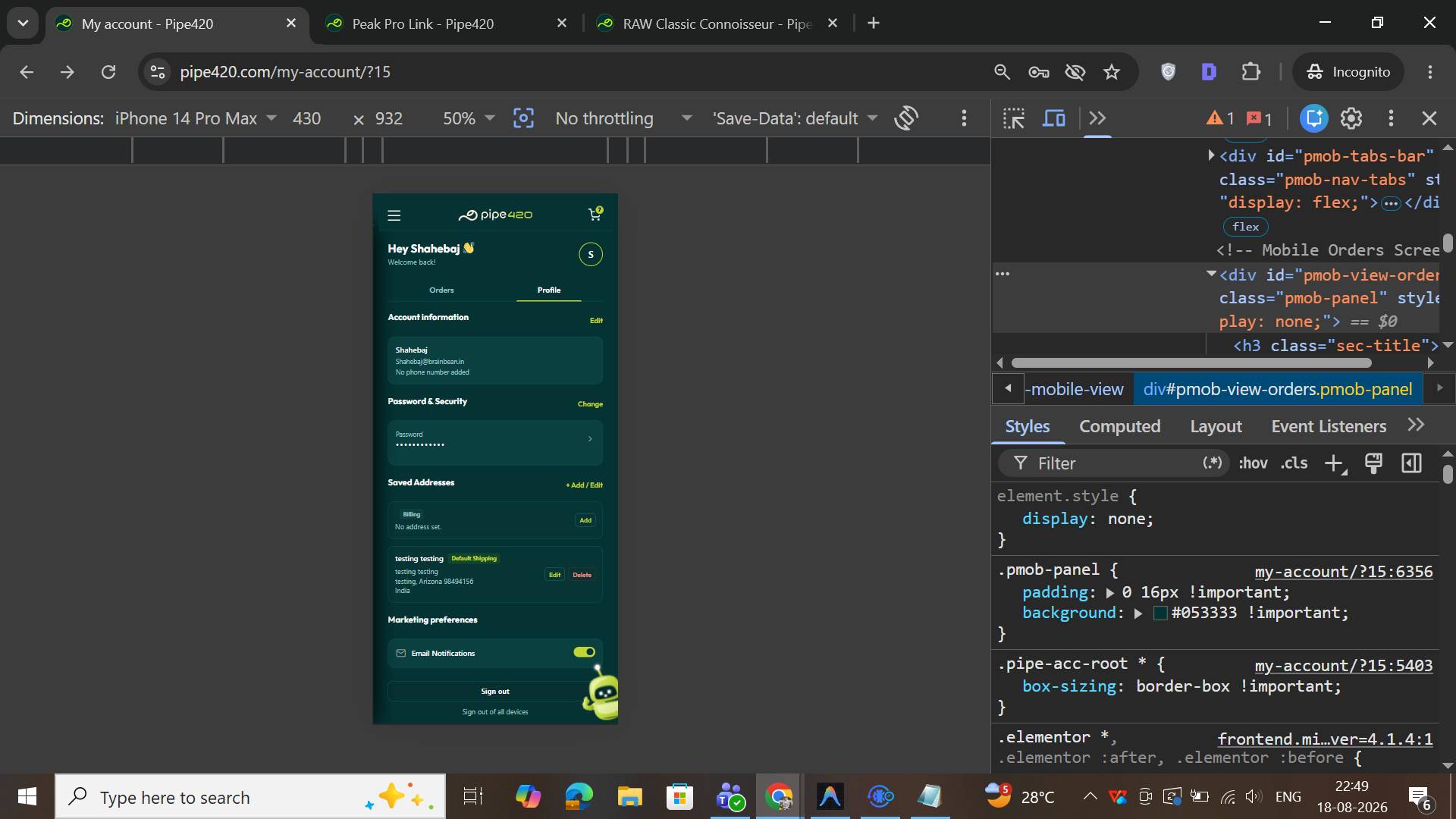Viewport: 1456px width, 819px height.
Task: Switch to the Computed tab
Action: [x=1119, y=426]
